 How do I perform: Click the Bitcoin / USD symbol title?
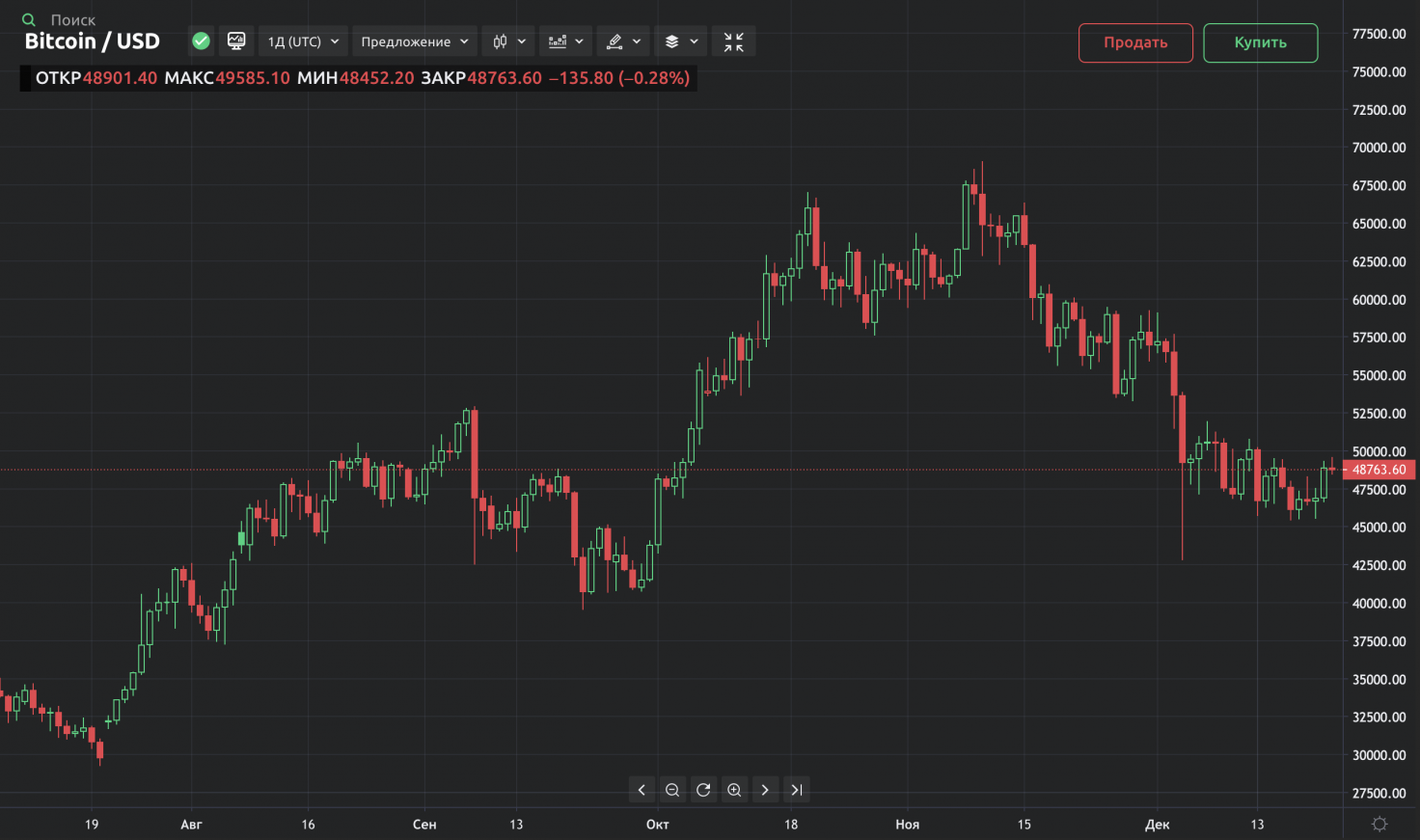tap(92, 41)
